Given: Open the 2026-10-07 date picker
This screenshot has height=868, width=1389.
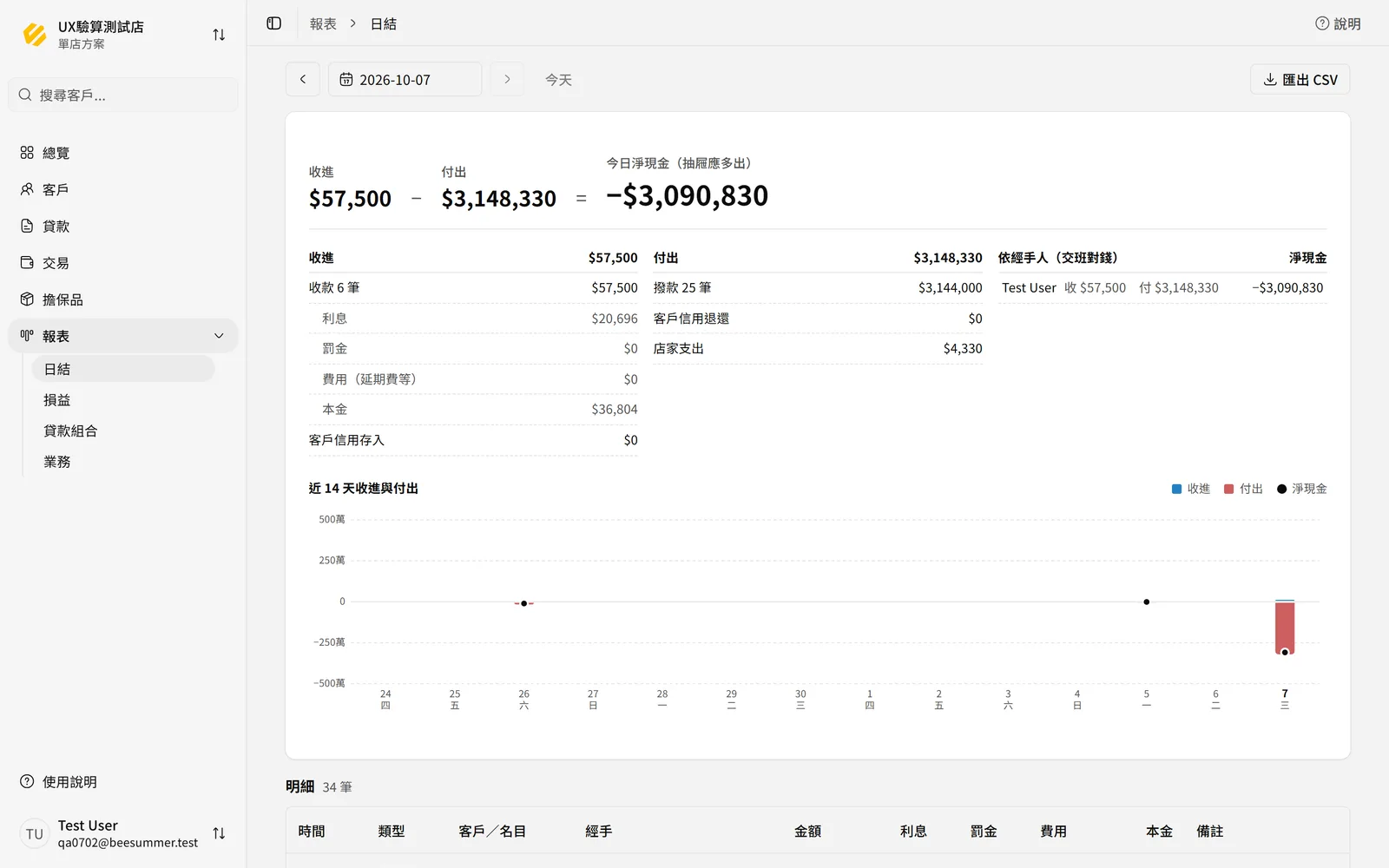Looking at the screenshot, I should pyautogui.click(x=405, y=79).
